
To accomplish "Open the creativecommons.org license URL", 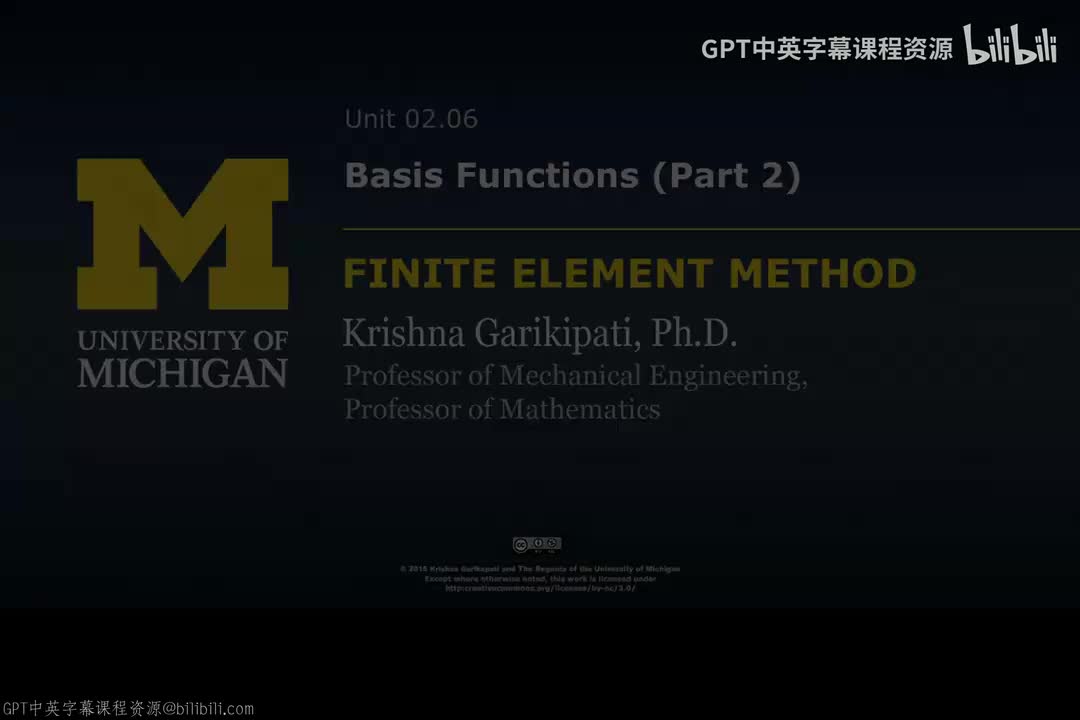I will tap(540, 588).
